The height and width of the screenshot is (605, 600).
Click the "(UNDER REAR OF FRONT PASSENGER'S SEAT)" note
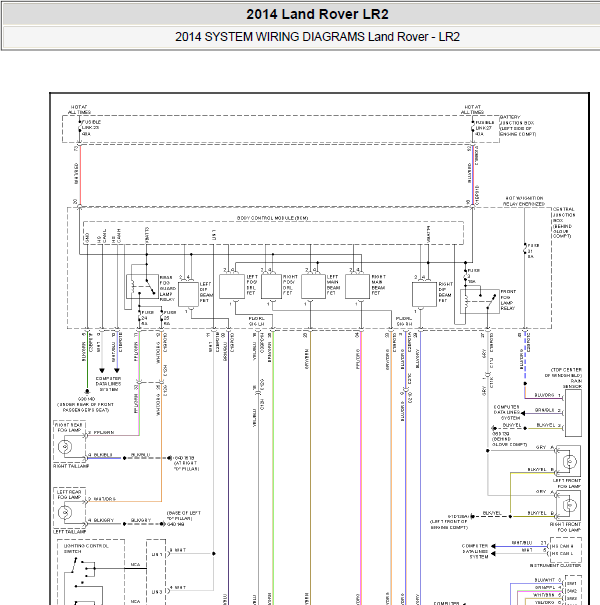86,407
